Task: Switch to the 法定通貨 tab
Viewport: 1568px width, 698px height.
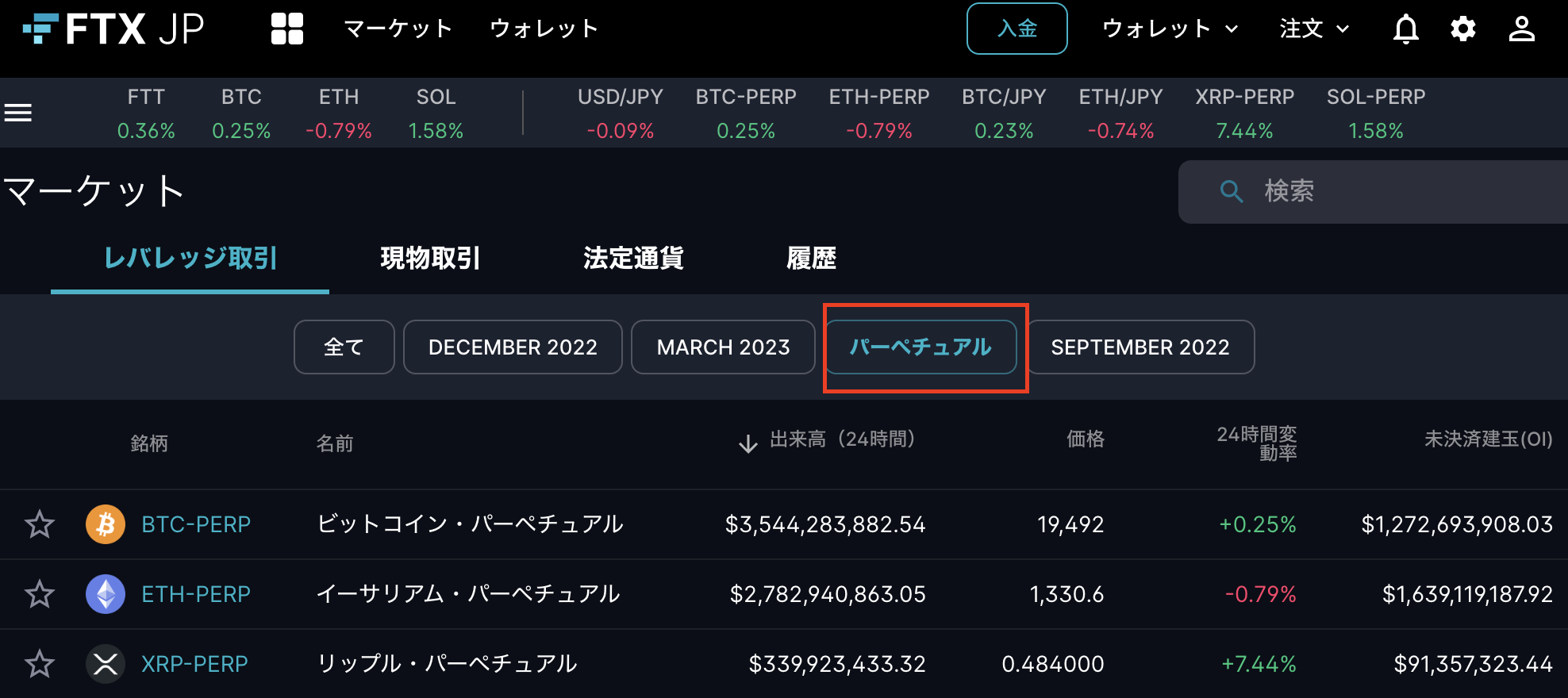Action: pyautogui.click(x=633, y=258)
